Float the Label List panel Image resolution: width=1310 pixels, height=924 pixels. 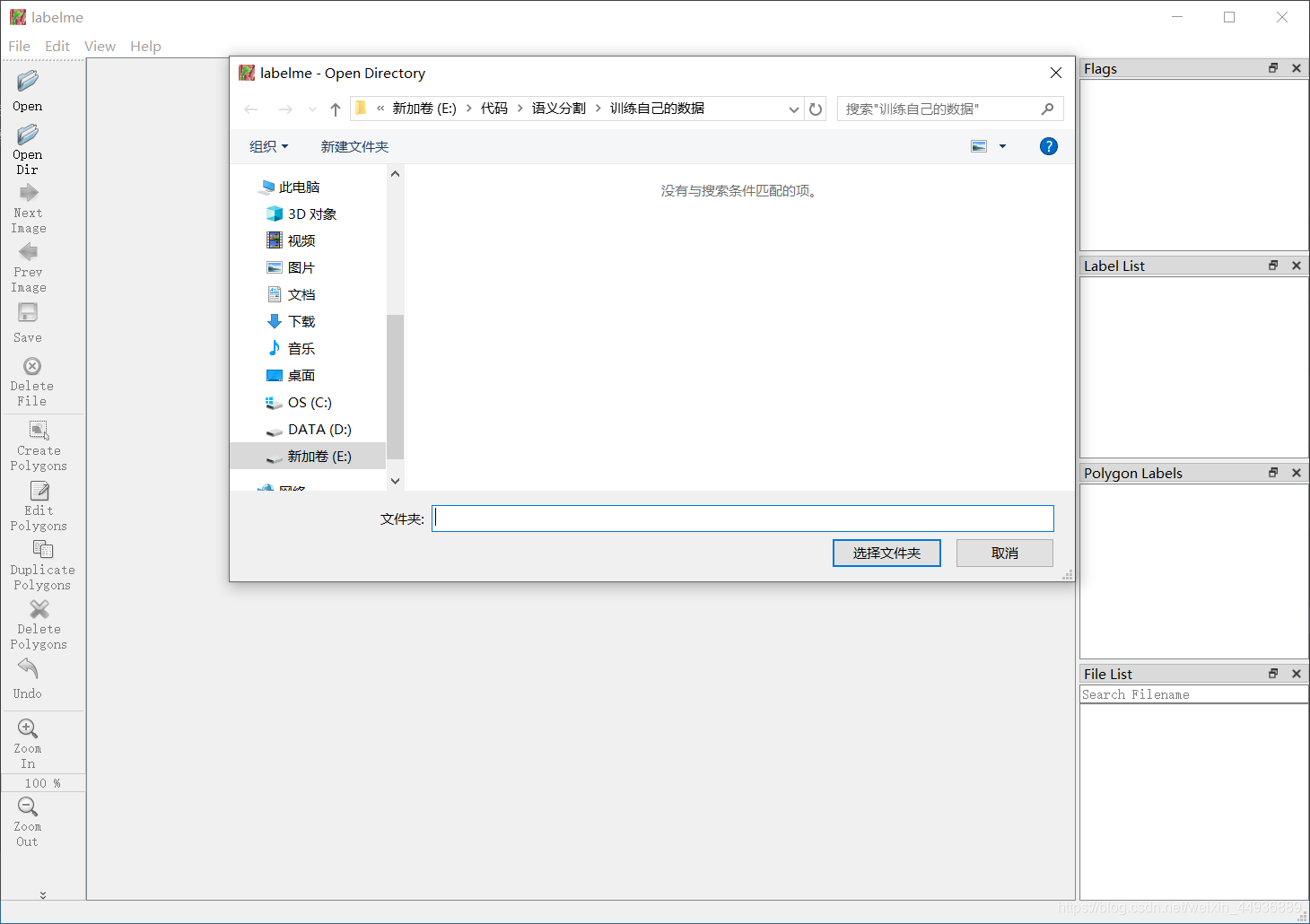click(1273, 266)
